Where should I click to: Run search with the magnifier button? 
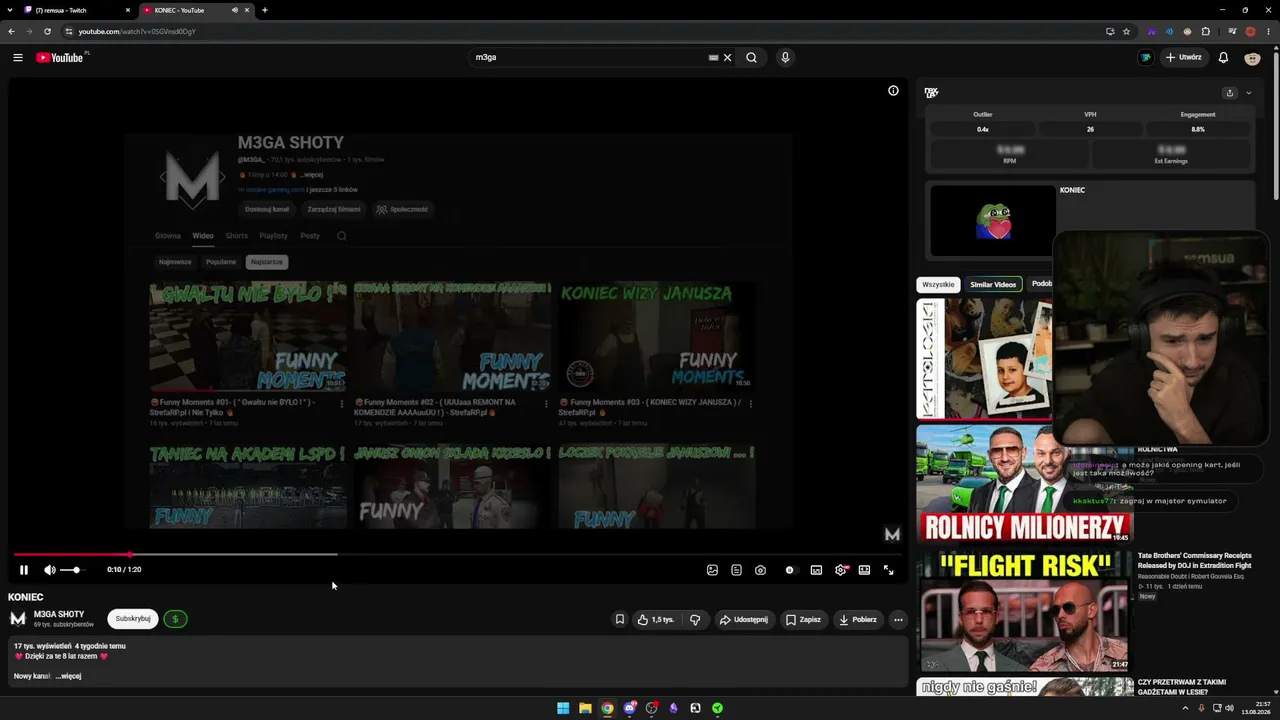[751, 58]
